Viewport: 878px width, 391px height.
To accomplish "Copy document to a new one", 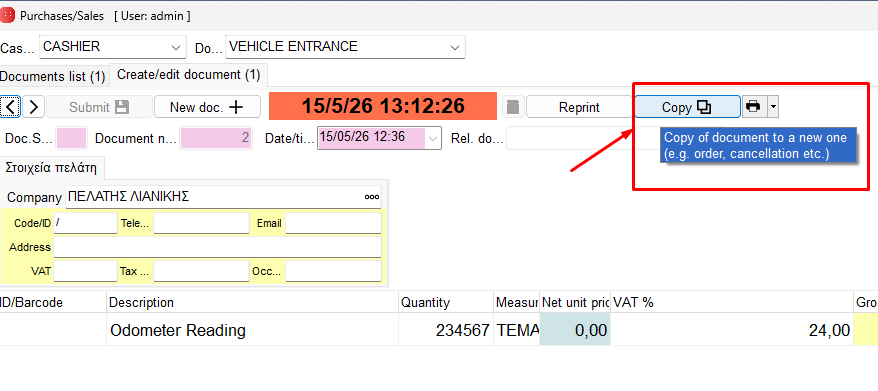I will point(687,106).
